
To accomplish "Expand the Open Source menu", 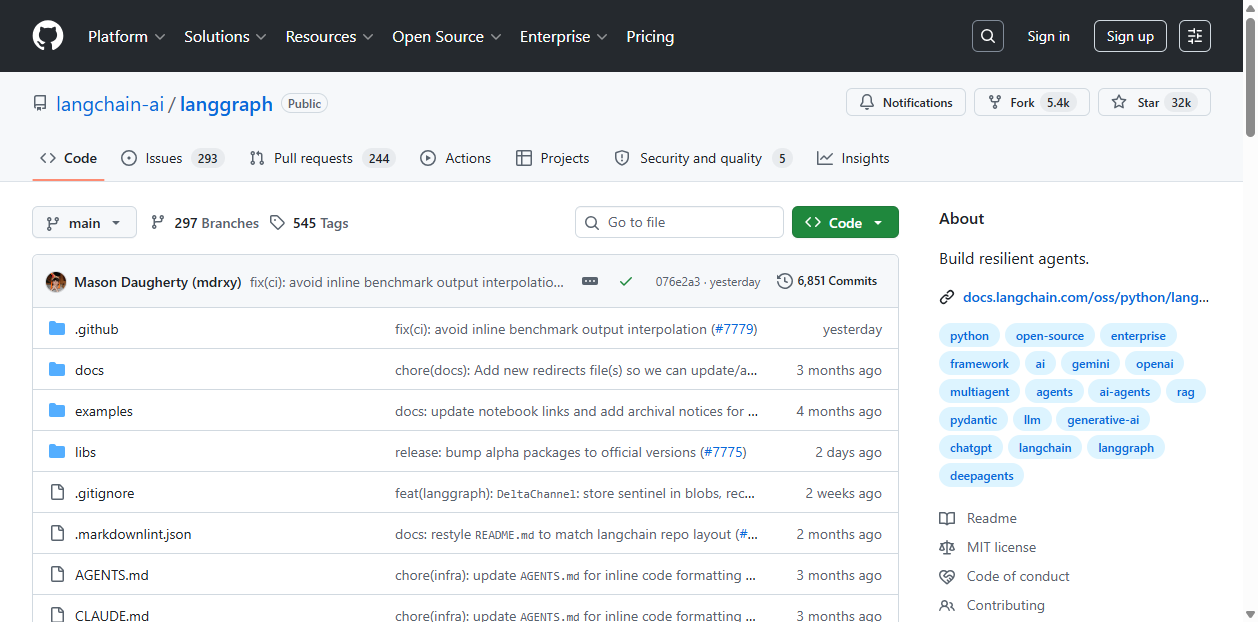I will point(447,36).
